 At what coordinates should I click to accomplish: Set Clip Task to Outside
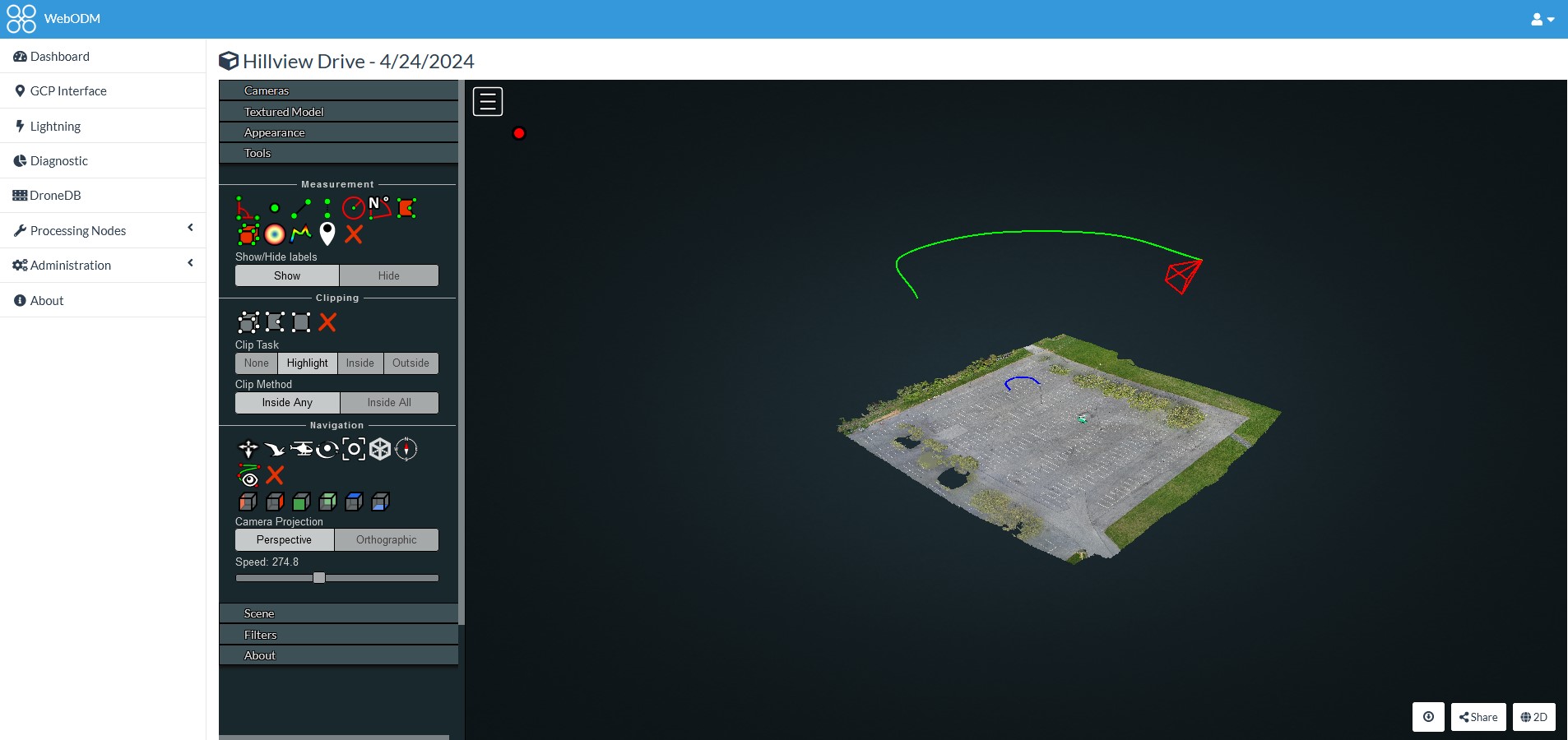pyautogui.click(x=411, y=363)
